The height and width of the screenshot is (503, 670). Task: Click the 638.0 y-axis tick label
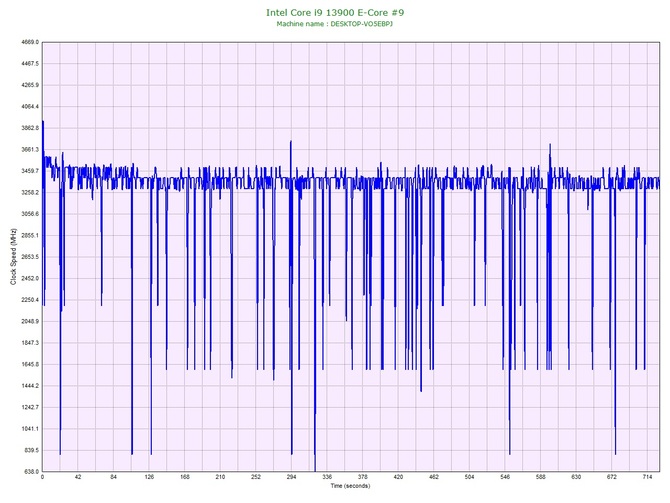click(x=31, y=472)
